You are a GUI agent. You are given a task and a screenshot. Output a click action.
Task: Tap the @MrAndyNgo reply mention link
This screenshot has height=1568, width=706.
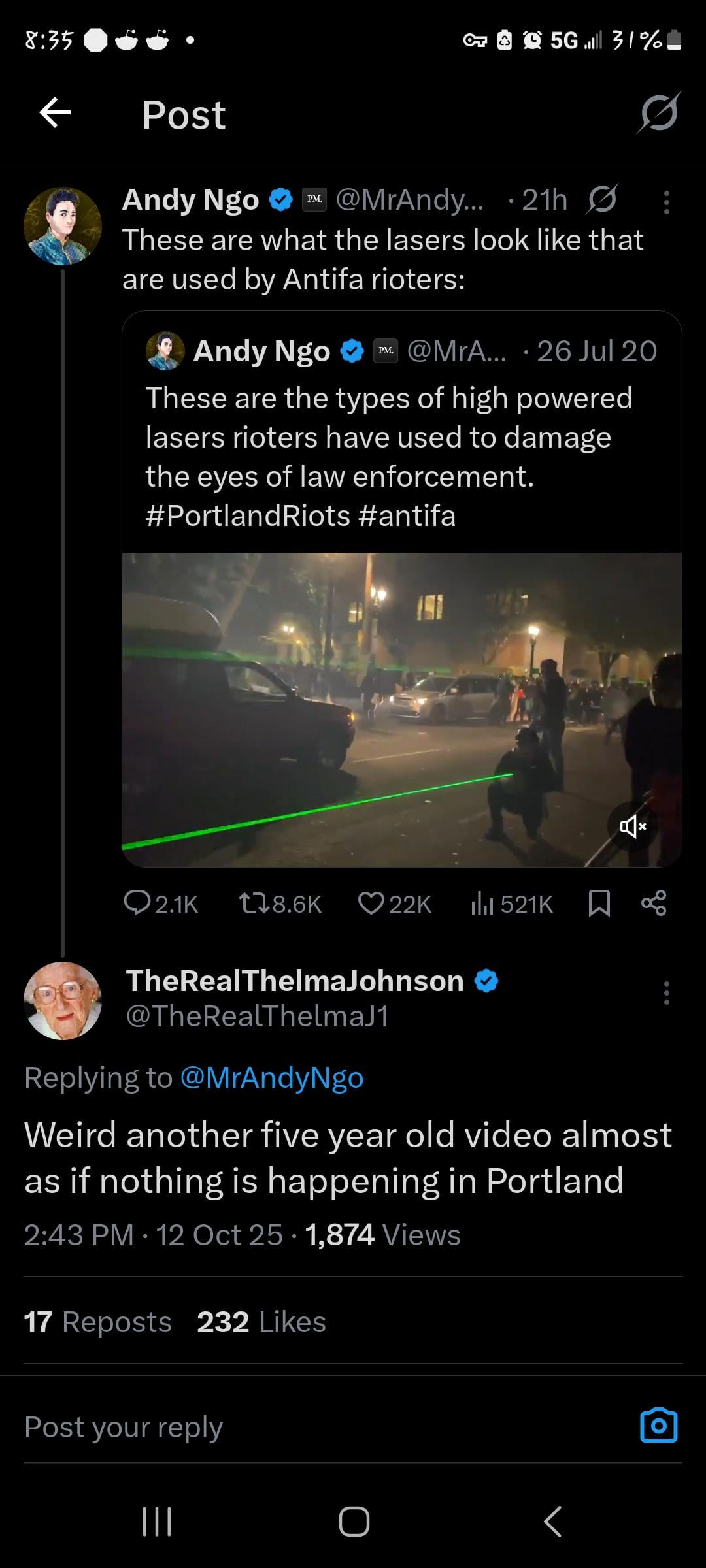click(271, 1078)
